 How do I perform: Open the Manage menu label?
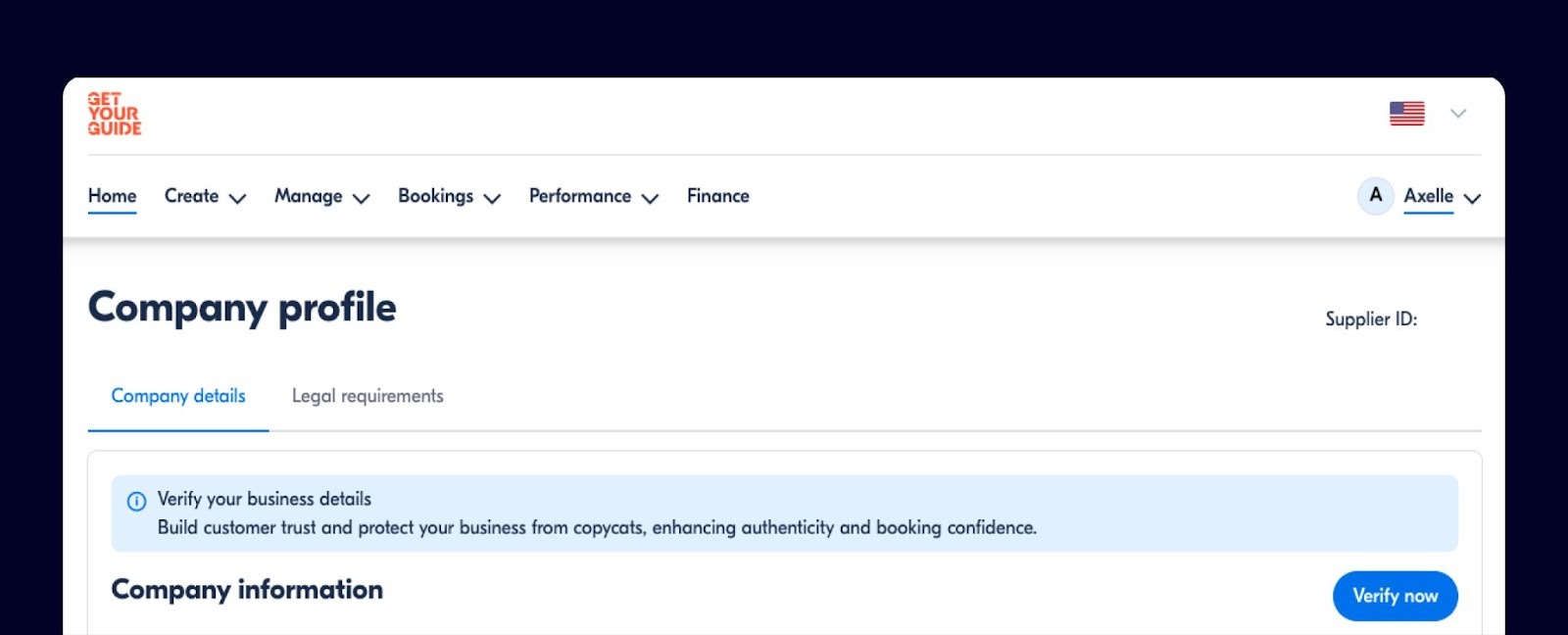(308, 196)
